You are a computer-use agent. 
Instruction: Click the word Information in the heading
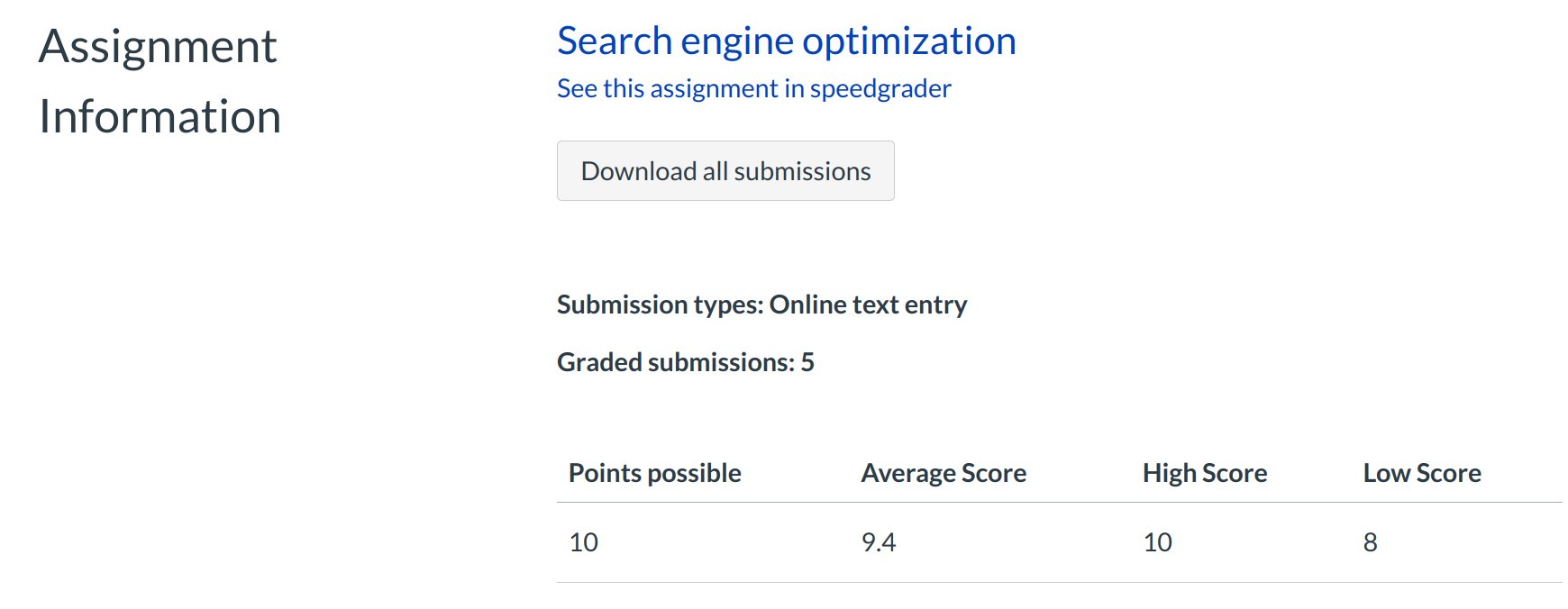coord(160,117)
